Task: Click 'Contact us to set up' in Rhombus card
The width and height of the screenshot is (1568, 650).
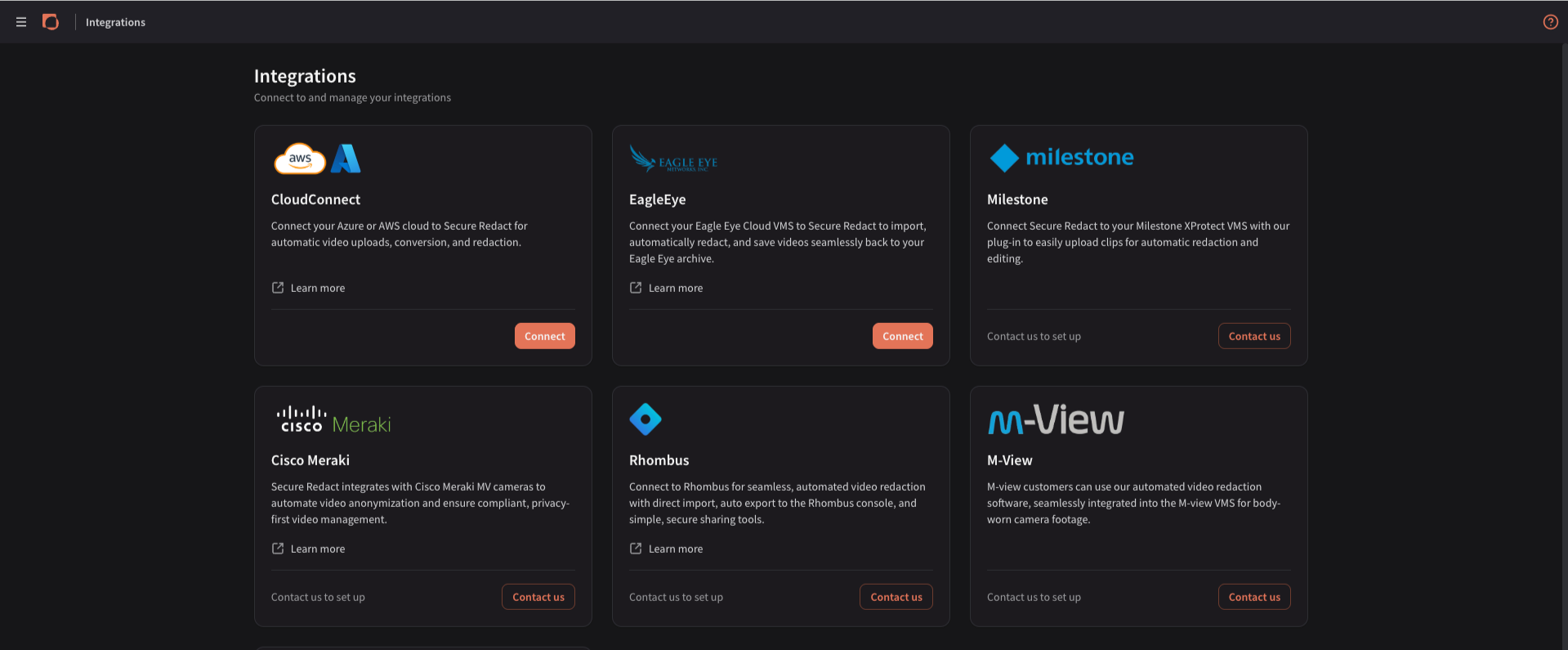Action: (676, 597)
